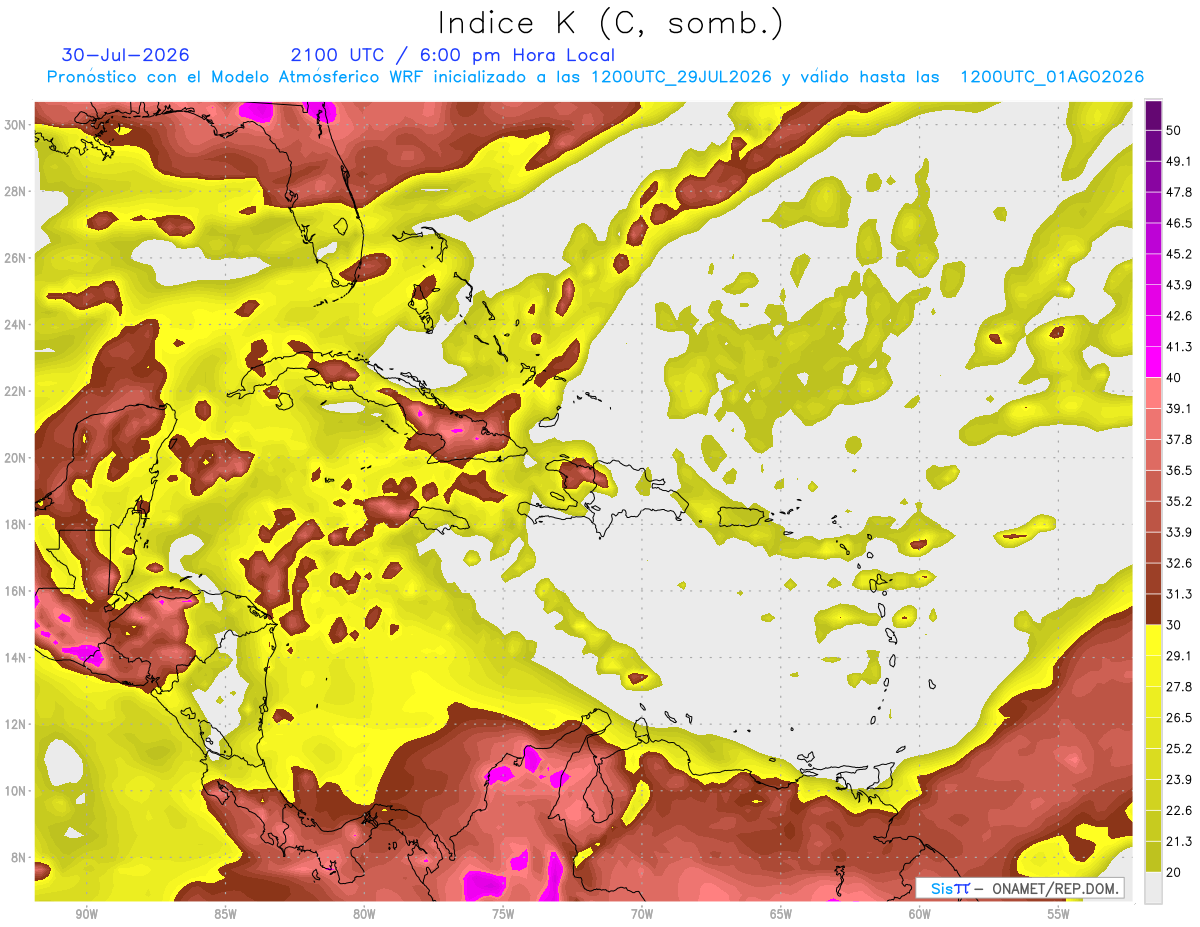Click the valid-until time '1200UTC_01AGO2026'
The image size is (1200, 927).
pyautogui.click(x=1052, y=77)
